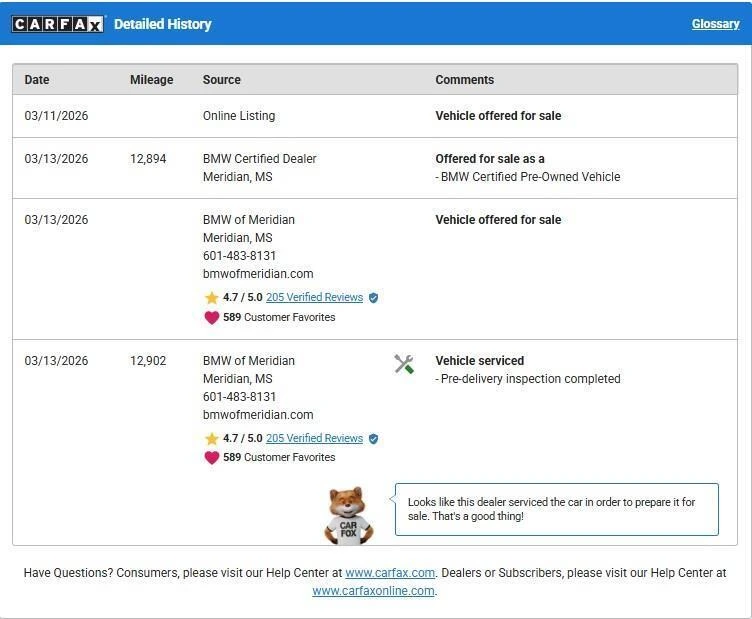Click the wrench icon beside Vehicle serviced

tap(404, 364)
